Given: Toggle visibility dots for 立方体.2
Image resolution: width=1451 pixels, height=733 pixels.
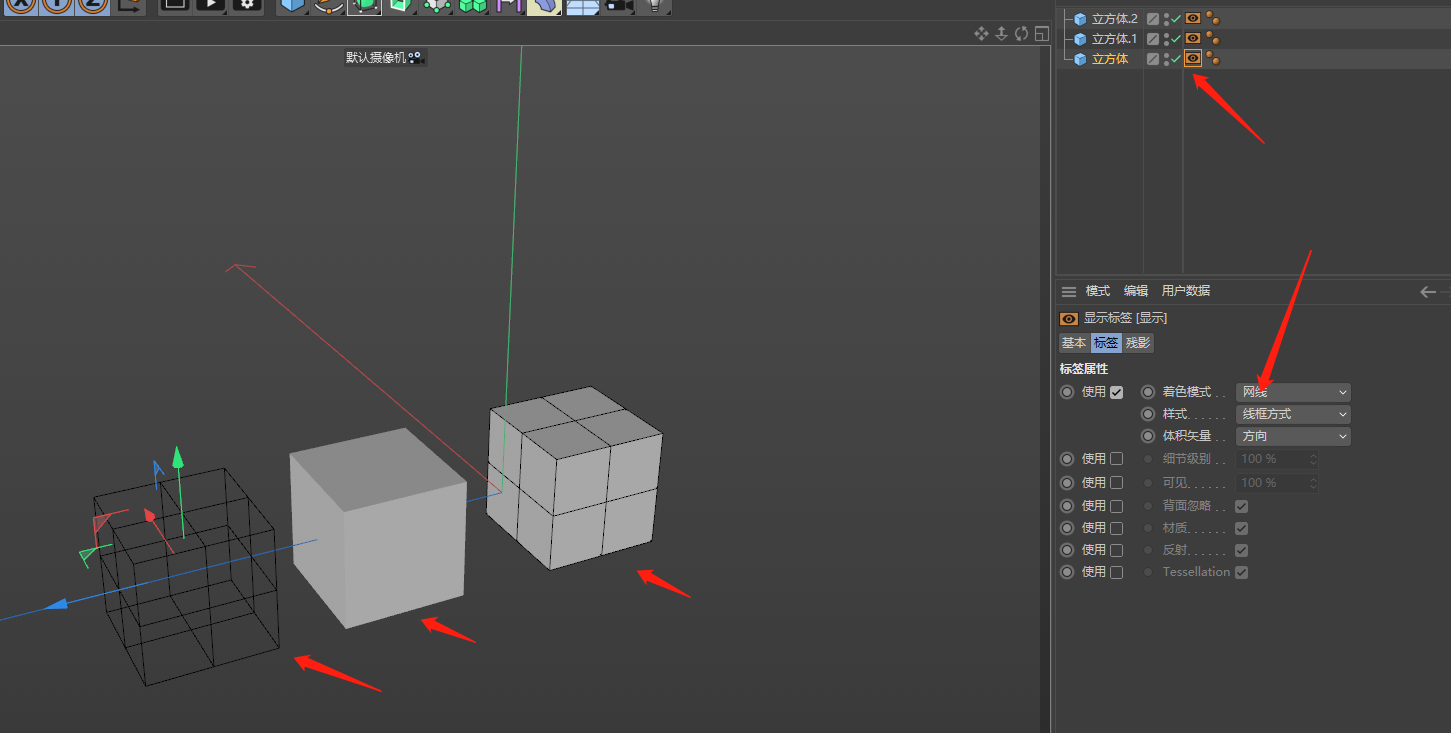Looking at the screenshot, I should [x=1166, y=18].
